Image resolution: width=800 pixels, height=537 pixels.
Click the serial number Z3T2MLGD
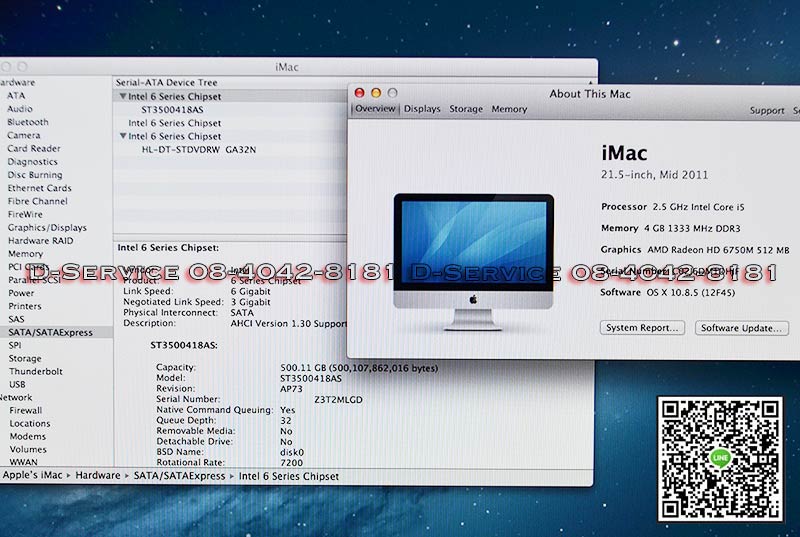[338, 400]
